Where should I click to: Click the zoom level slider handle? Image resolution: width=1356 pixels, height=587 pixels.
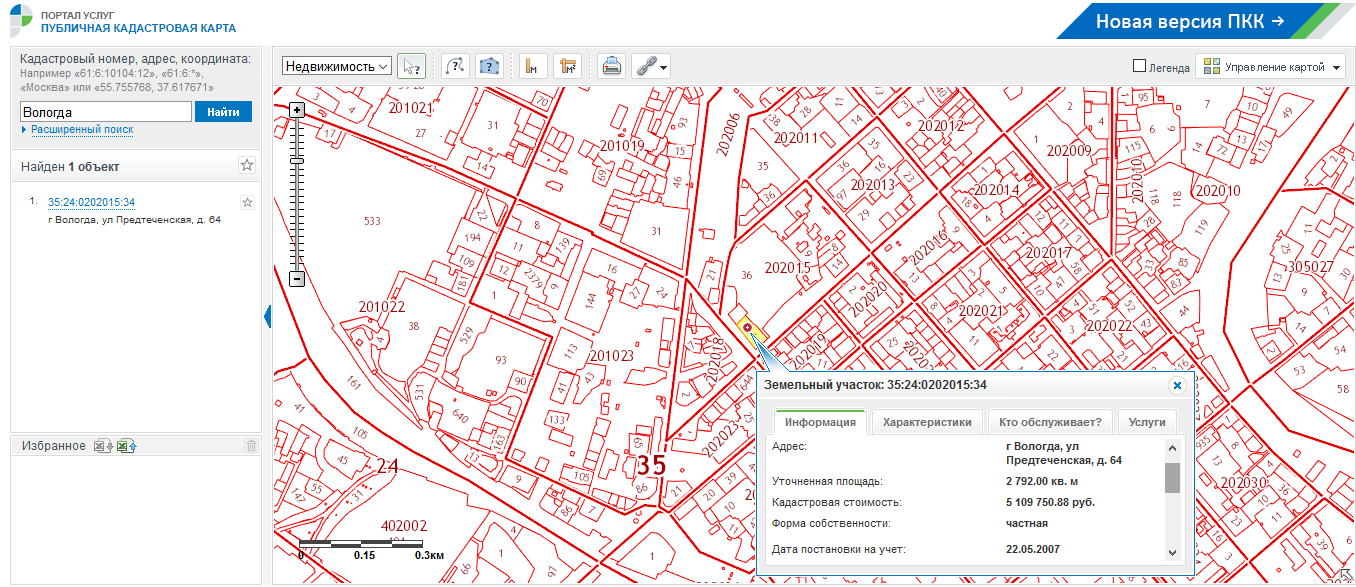click(x=297, y=161)
